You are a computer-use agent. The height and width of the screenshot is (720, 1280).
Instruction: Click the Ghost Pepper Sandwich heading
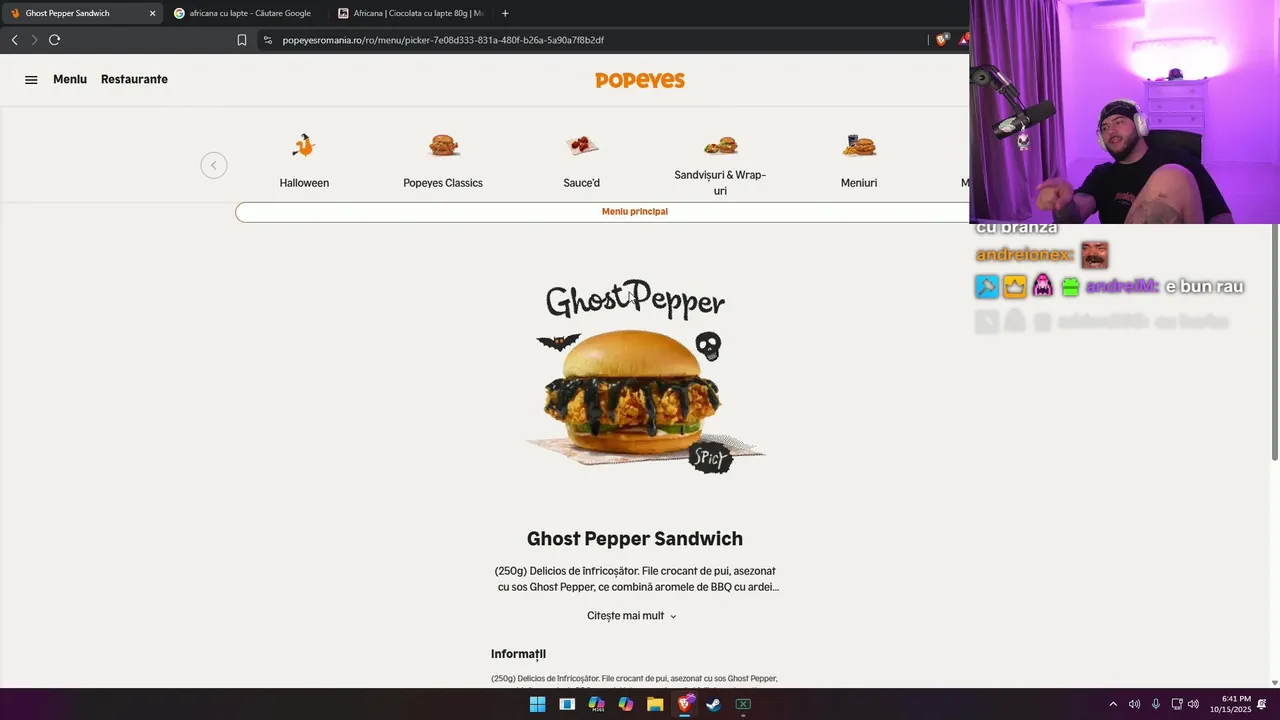[635, 539]
